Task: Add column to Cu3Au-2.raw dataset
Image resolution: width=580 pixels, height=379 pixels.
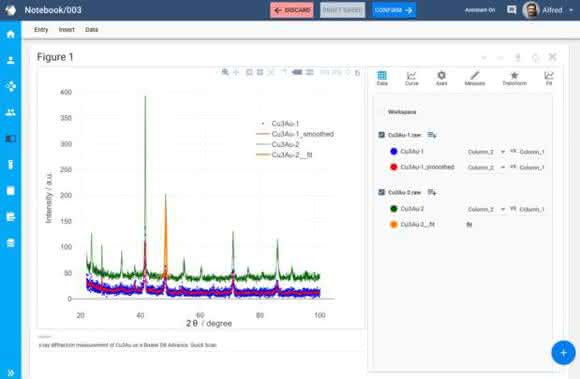Action: [432, 192]
